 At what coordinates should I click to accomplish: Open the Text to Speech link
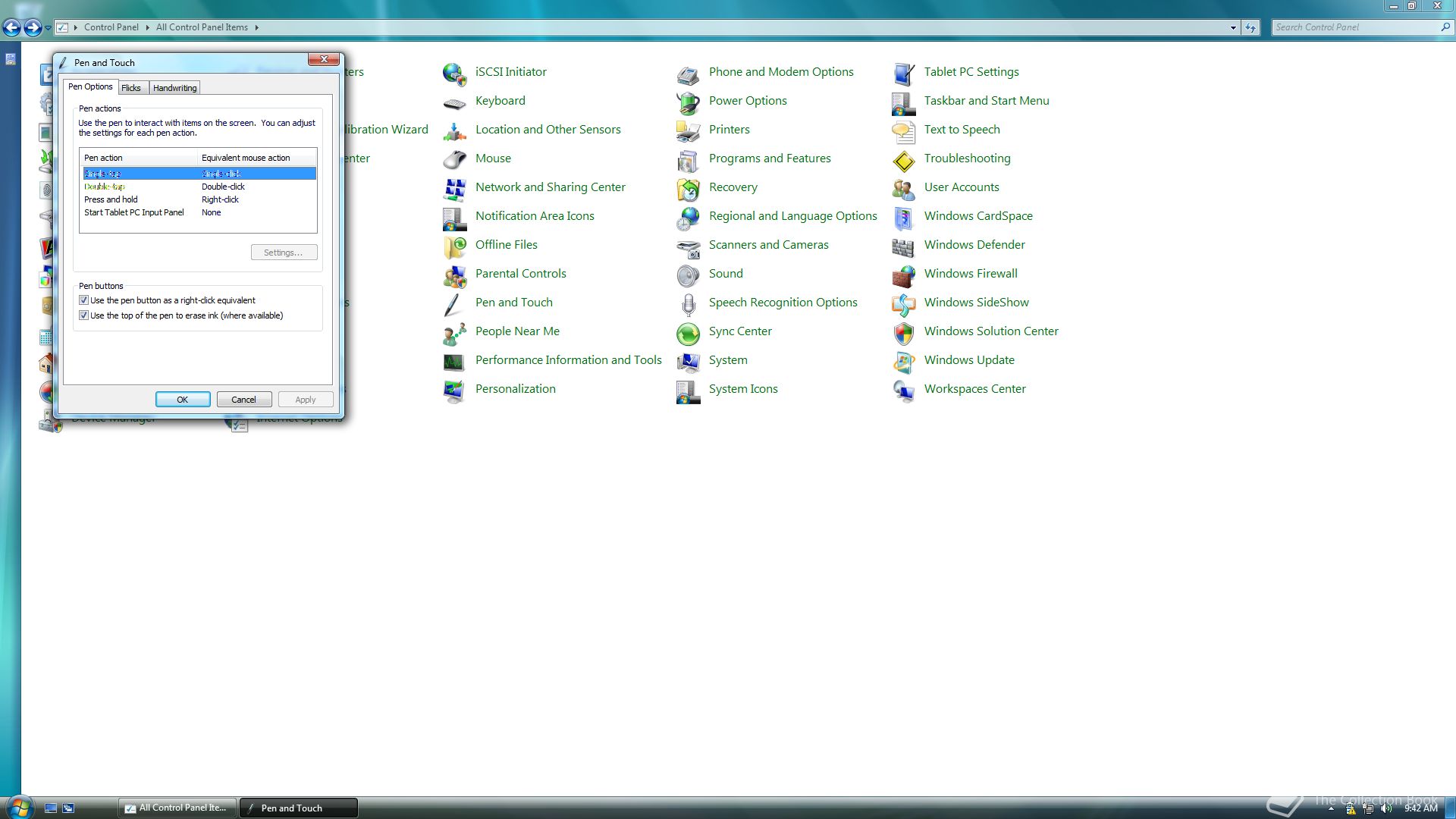click(x=962, y=130)
